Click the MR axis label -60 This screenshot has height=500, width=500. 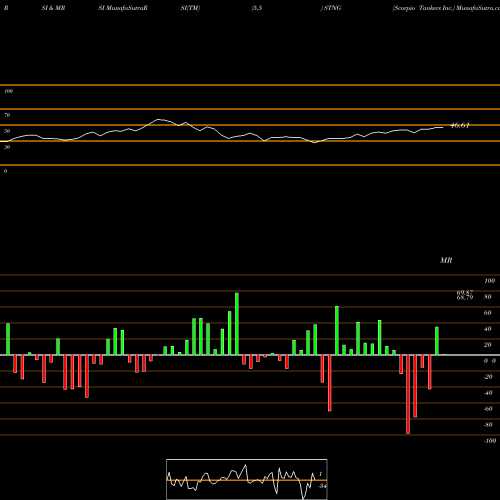(488, 409)
